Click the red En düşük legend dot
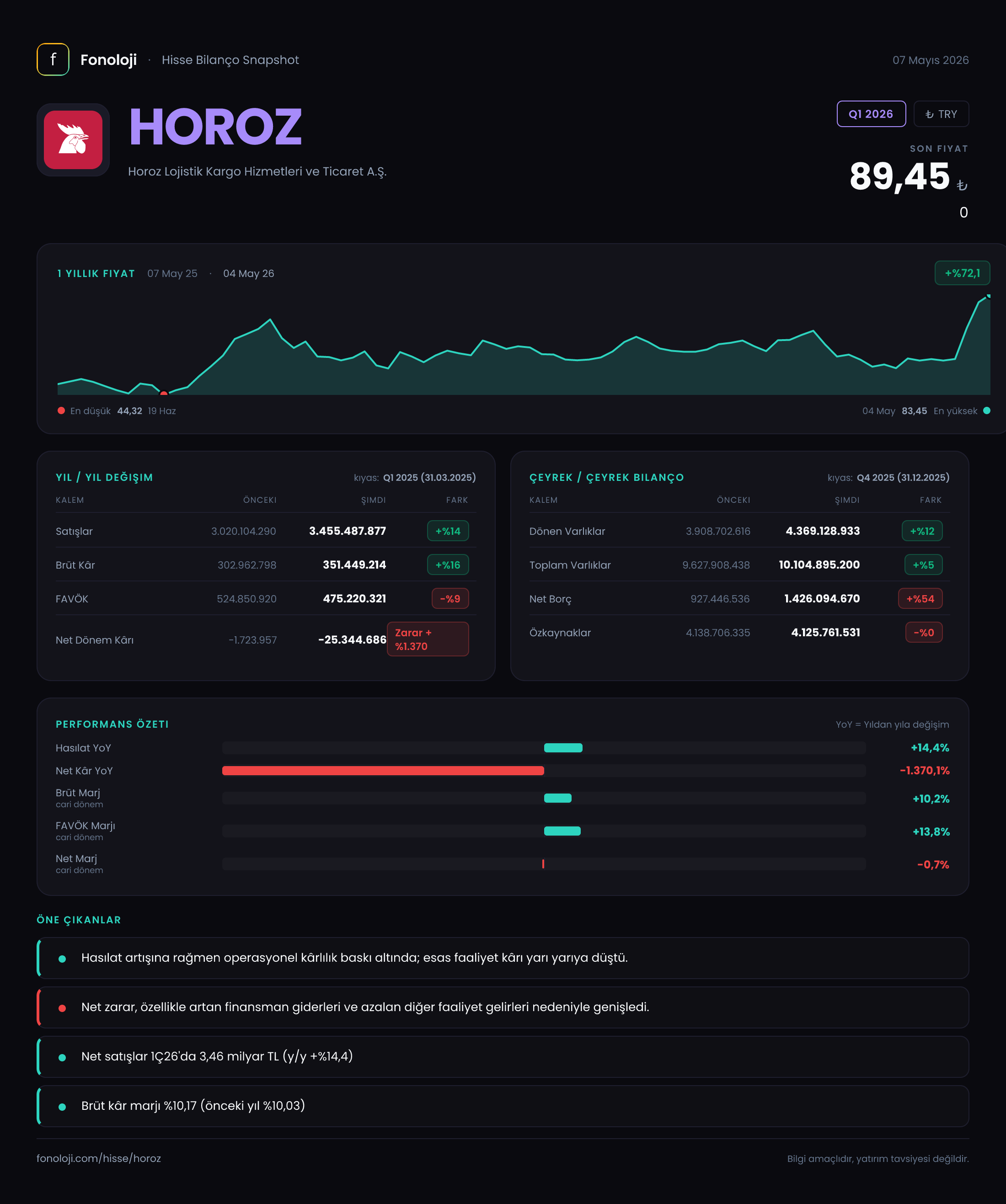Viewport: 1006px width, 1204px height. pyautogui.click(x=61, y=410)
